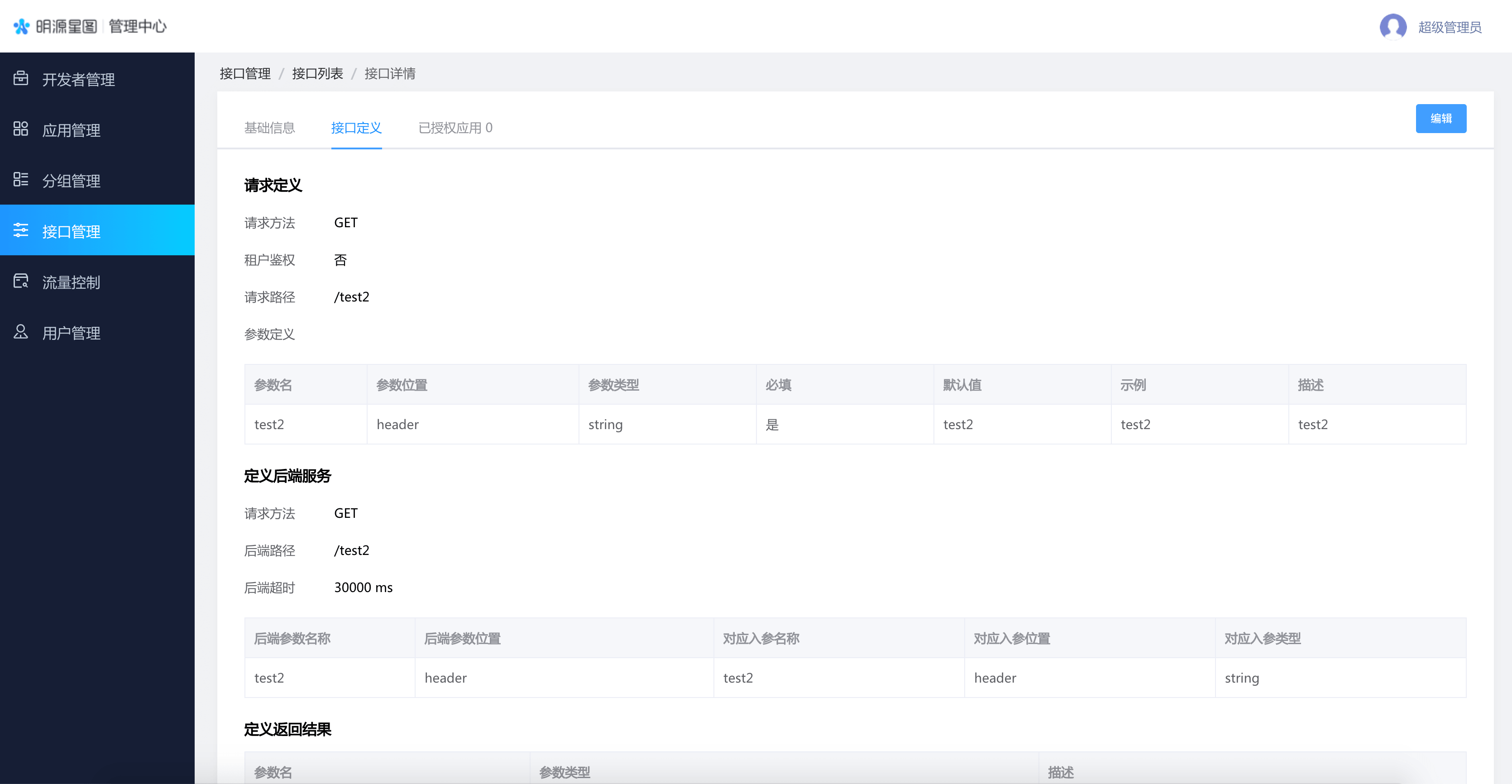Click the 开发者管理 briefcase icon
1512x784 pixels.
(20, 78)
